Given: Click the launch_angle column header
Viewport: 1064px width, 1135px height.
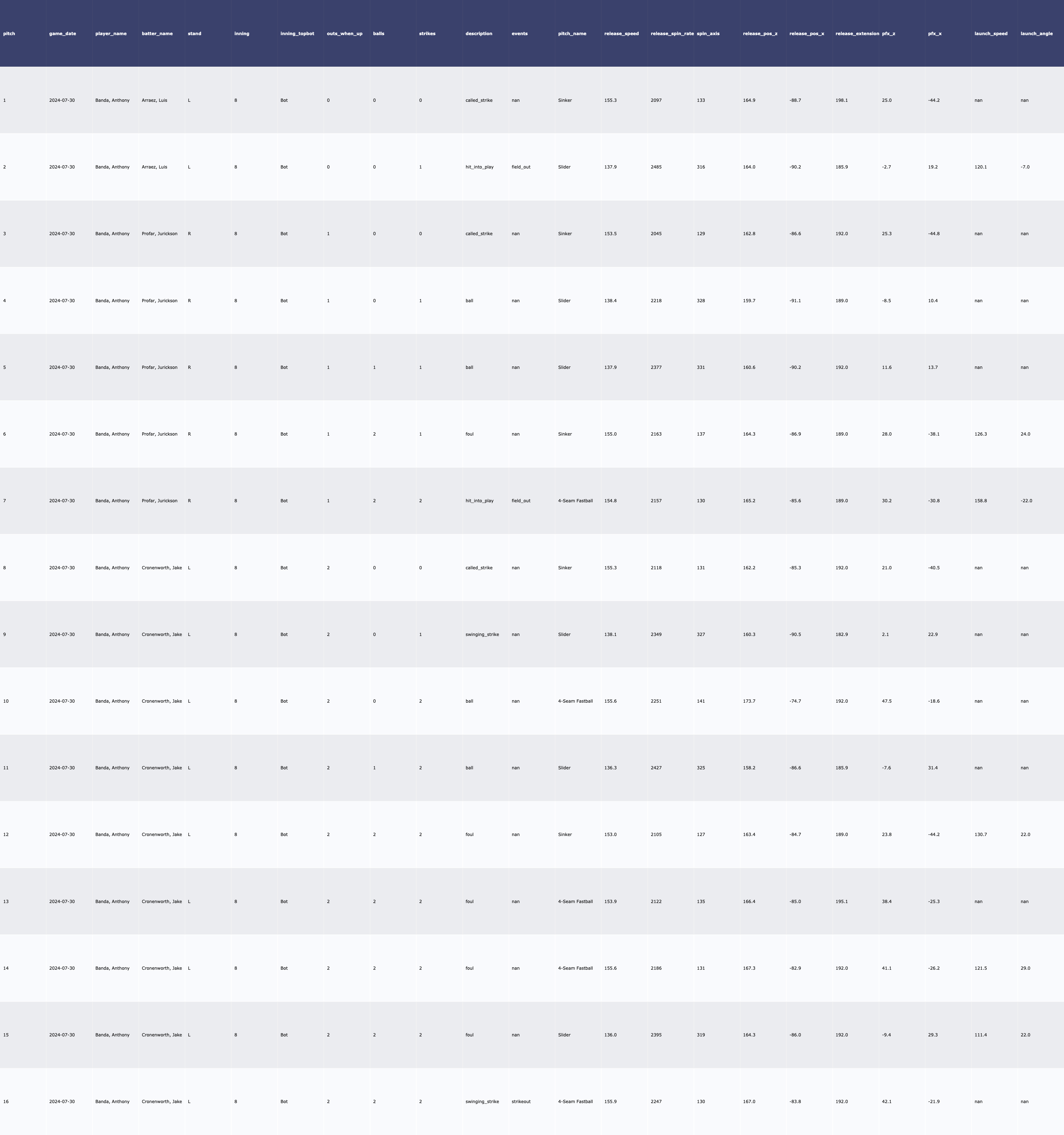Looking at the screenshot, I should 1036,34.
